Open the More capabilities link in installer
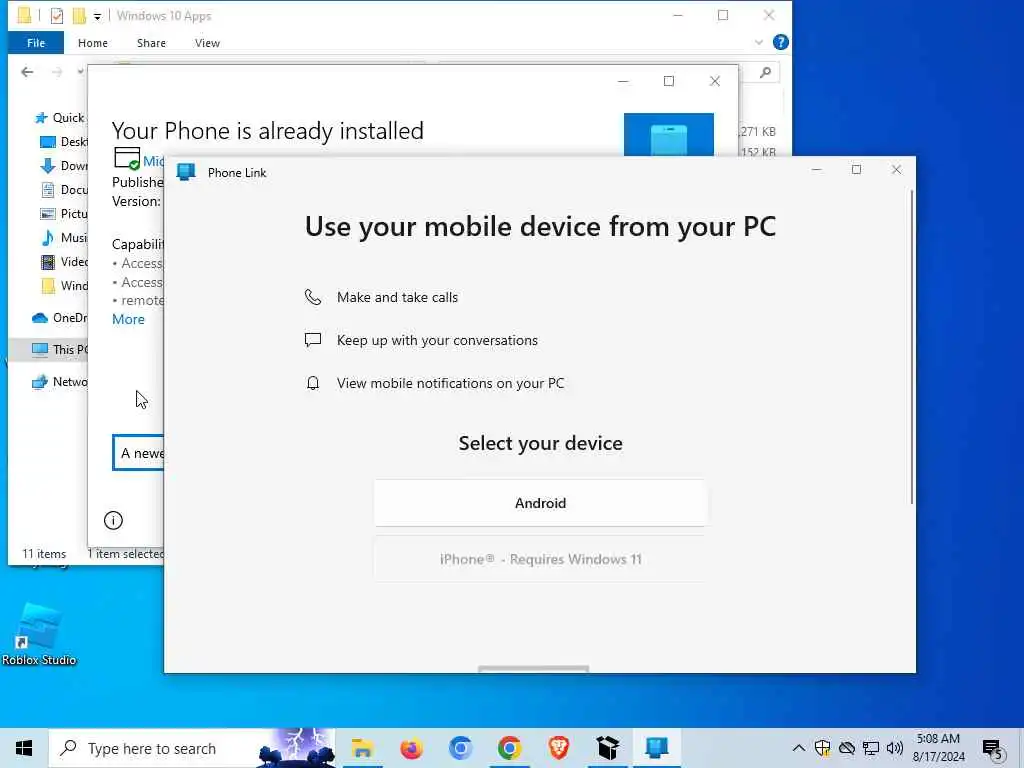The image size is (1024, 768). click(x=128, y=319)
